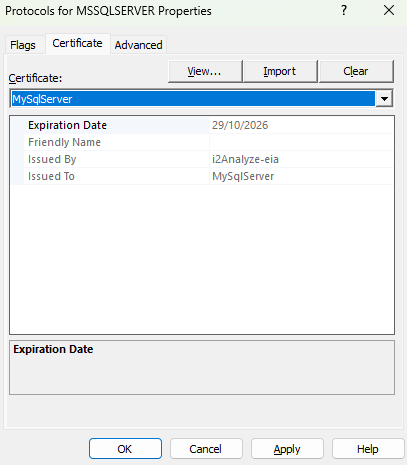The width and height of the screenshot is (407, 465).
Task: Confirm the dialog with OK
Action: 125,449
